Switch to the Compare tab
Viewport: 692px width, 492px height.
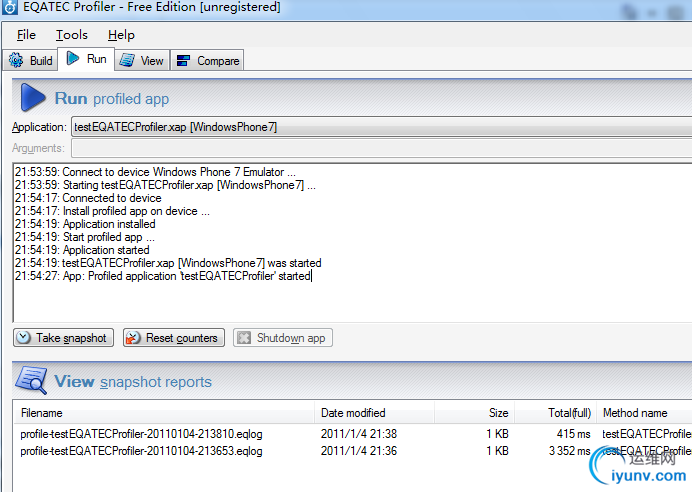click(x=207, y=60)
